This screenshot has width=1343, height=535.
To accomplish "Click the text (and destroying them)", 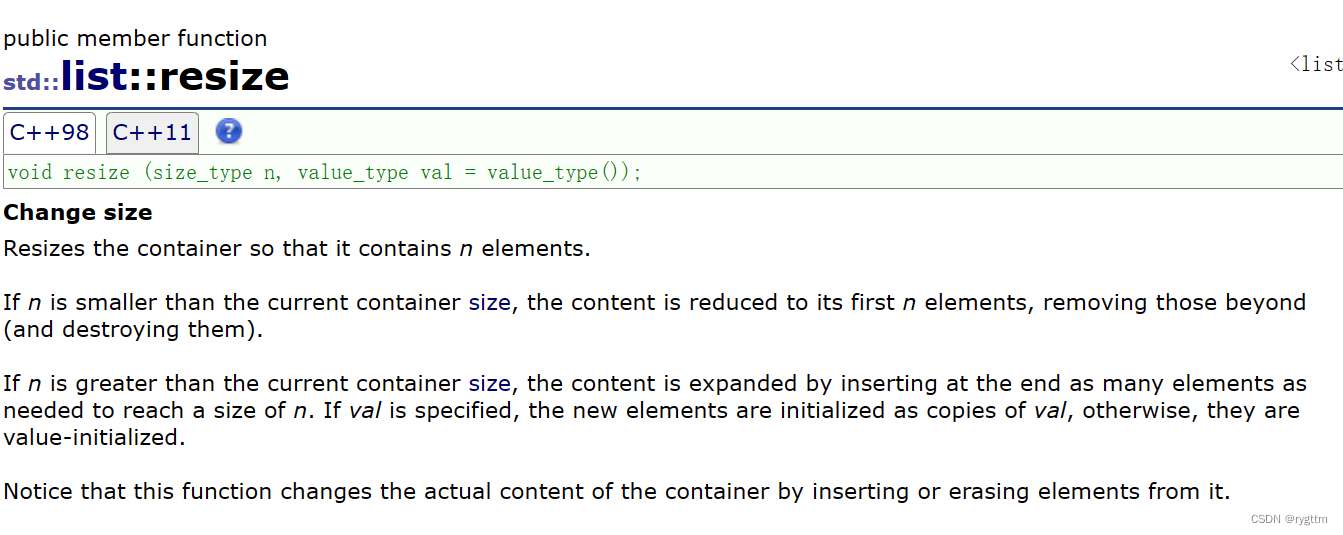I will click(133, 329).
